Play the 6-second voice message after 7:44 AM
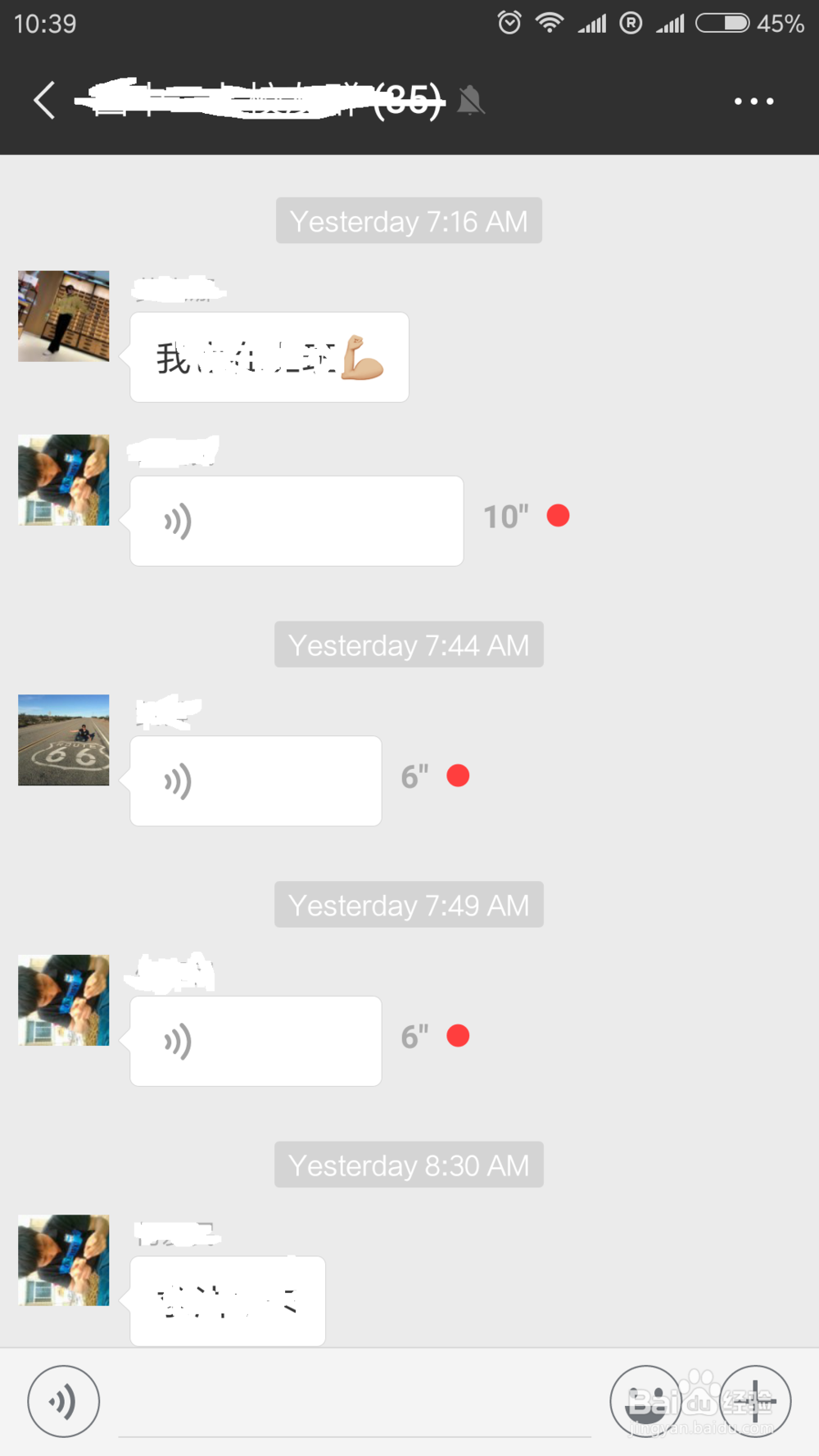 point(256,780)
